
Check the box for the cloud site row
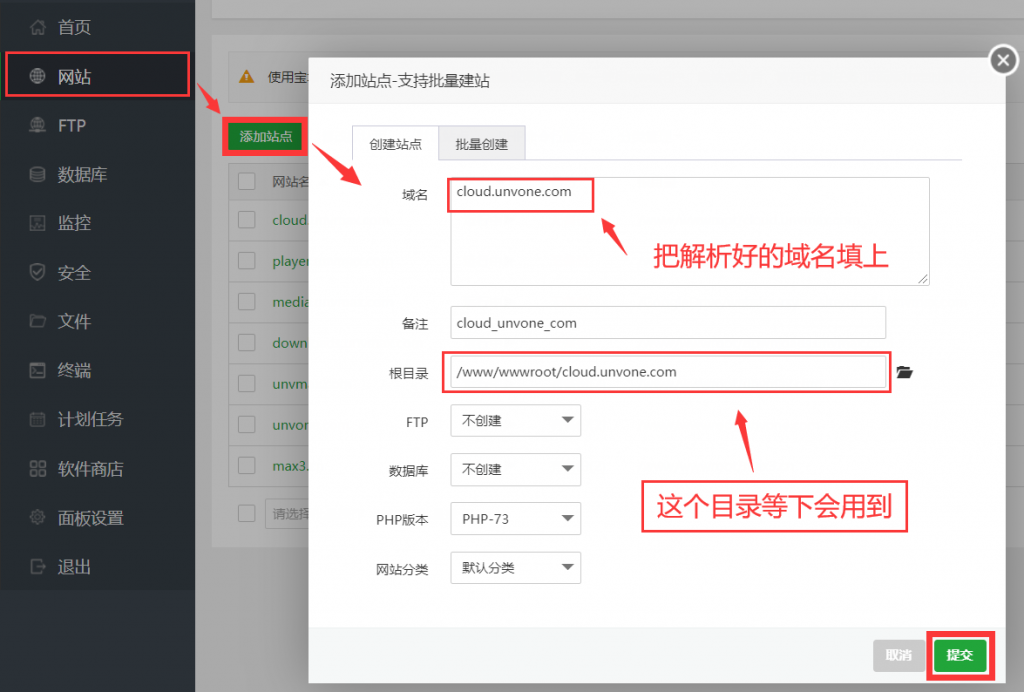pyautogui.click(x=247, y=219)
